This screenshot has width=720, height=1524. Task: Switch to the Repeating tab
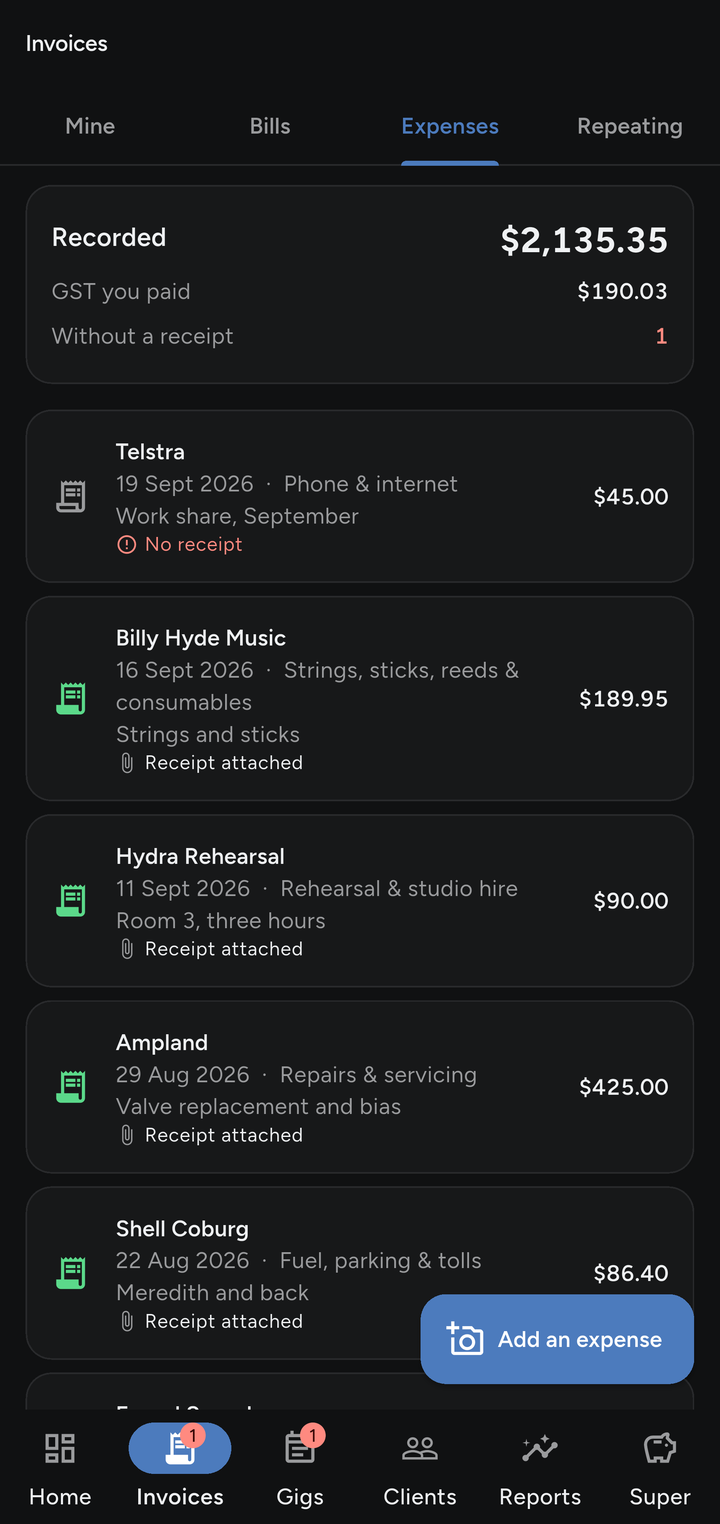(x=630, y=127)
